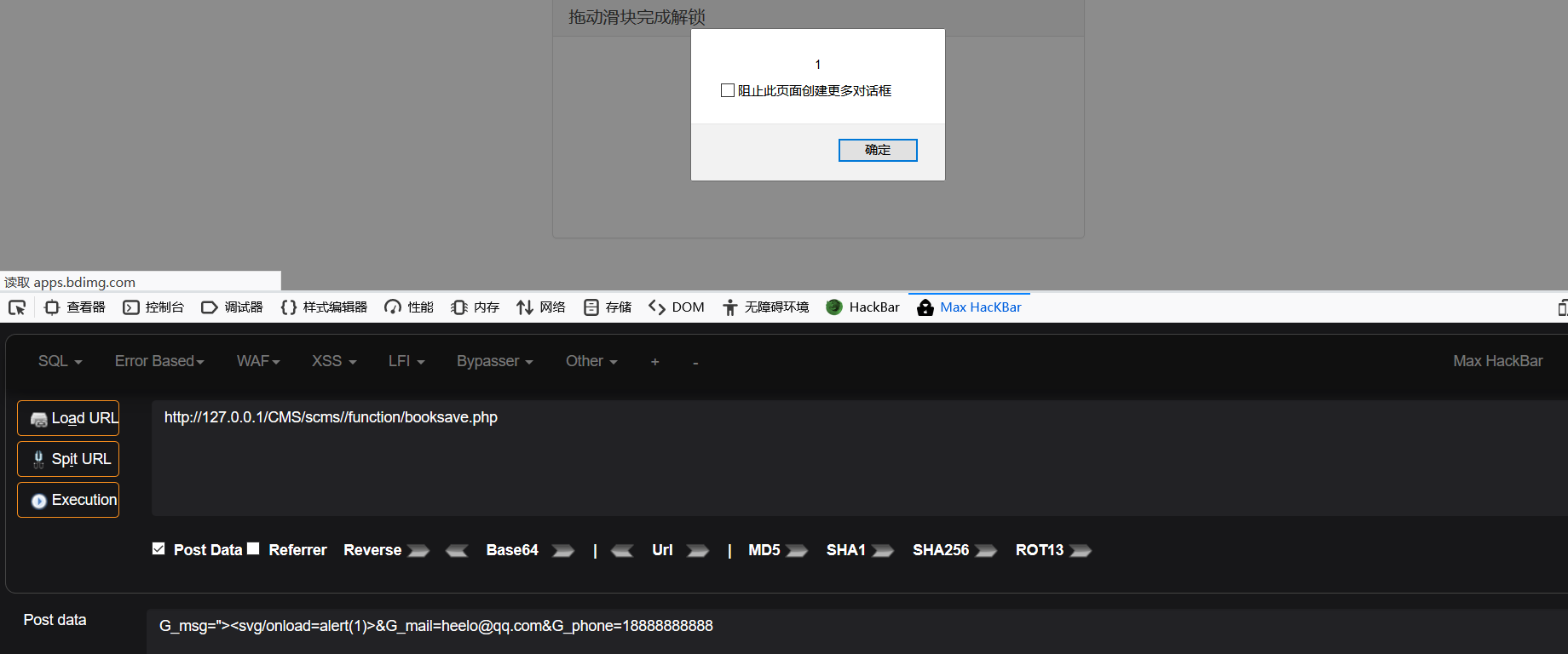The image size is (1568, 654).
Task: Click the Load URL button
Action: 68,418
